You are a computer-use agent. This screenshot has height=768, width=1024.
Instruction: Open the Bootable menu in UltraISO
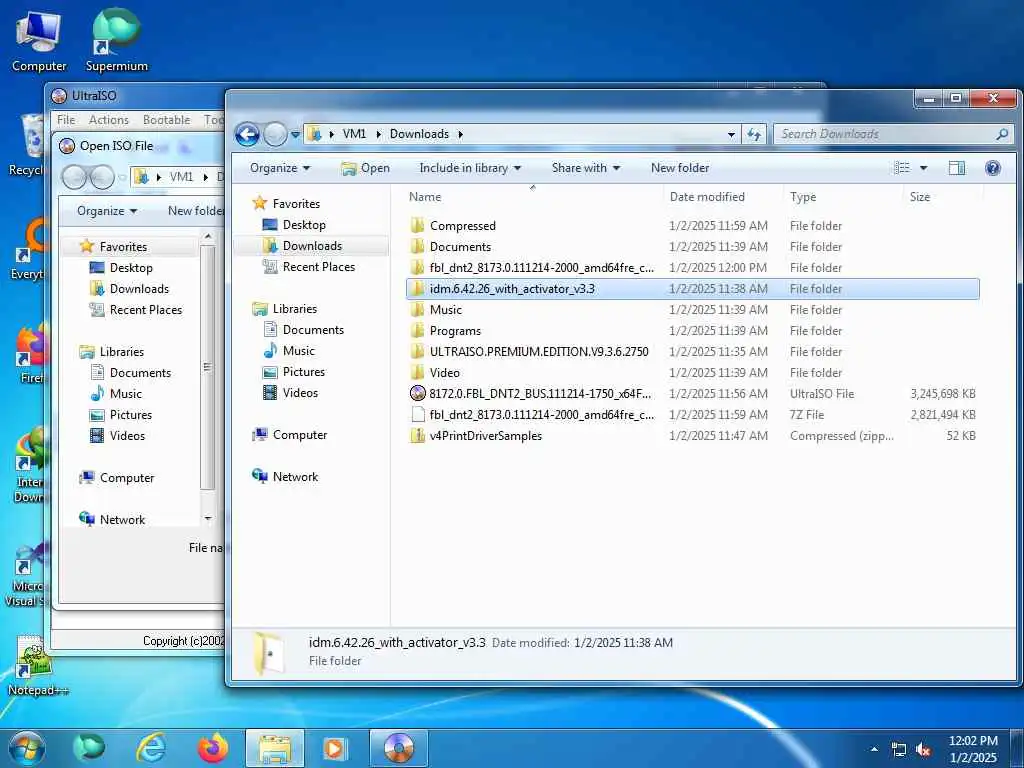pyautogui.click(x=167, y=120)
